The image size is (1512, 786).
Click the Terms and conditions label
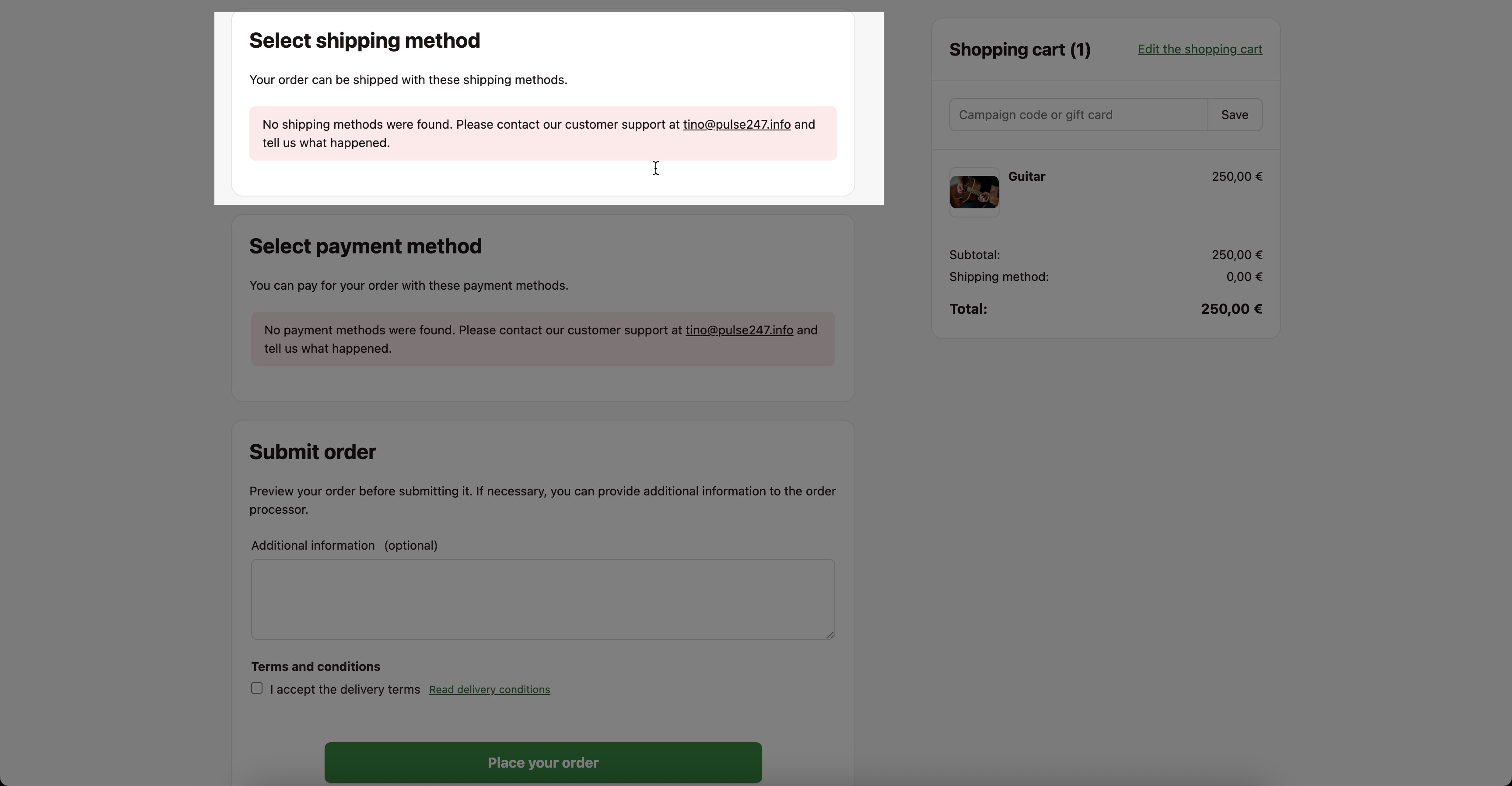click(315, 666)
